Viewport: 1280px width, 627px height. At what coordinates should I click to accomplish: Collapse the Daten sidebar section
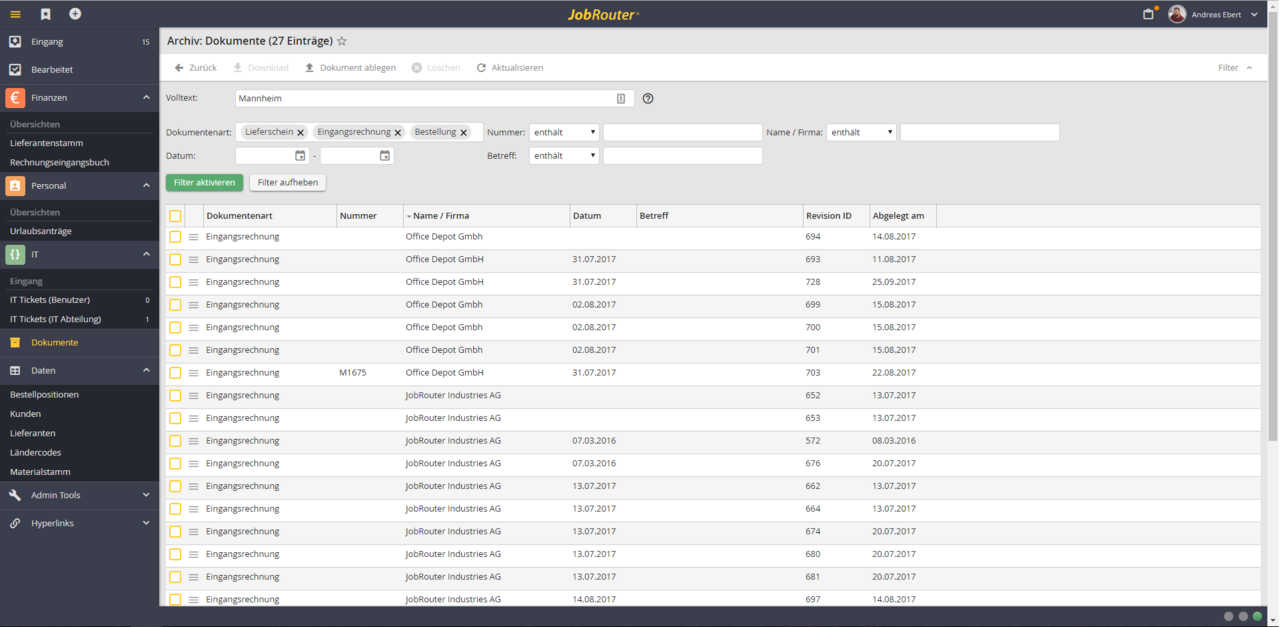(146, 371)
